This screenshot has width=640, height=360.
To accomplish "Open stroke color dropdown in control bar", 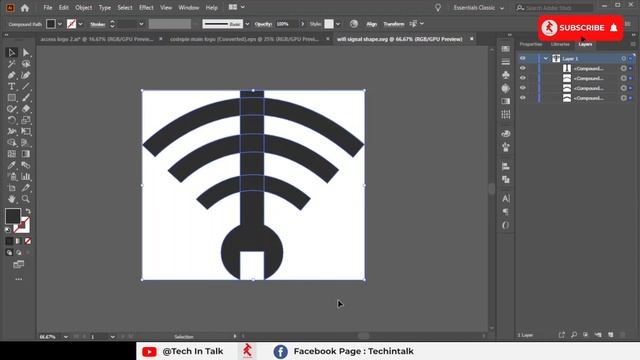I will coord(80,24).
